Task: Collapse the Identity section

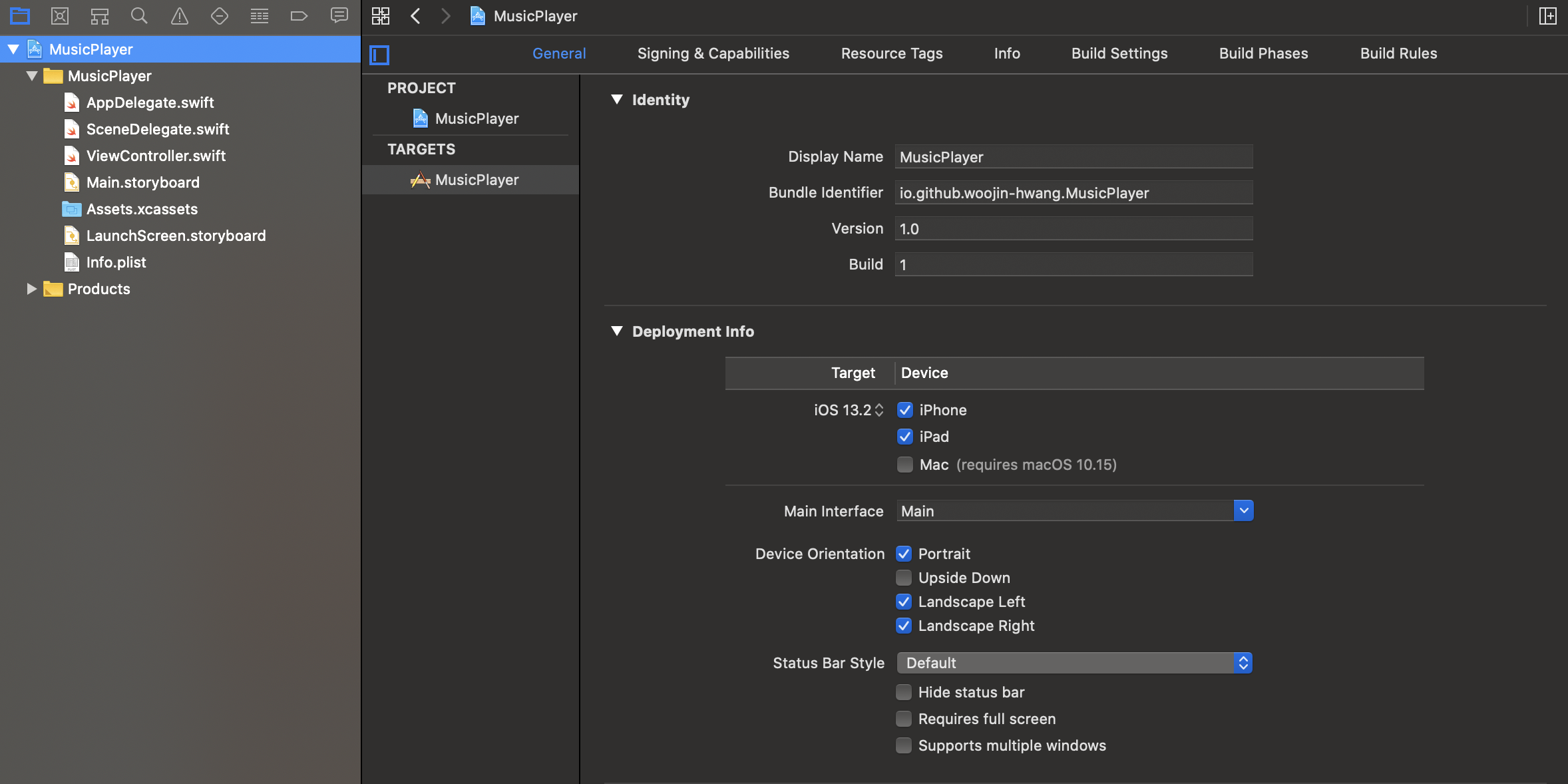Action: coord(617,100)
